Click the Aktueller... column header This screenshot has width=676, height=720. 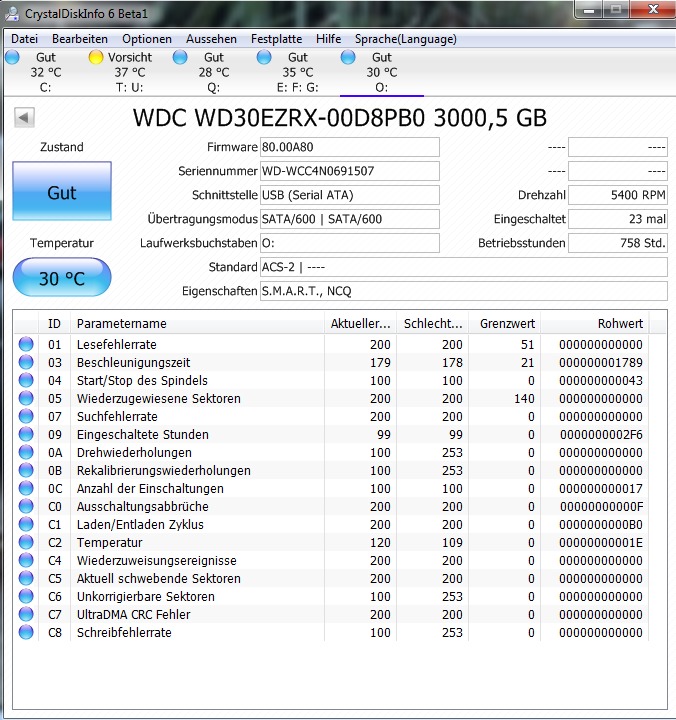pyautogui.click(x=361, y=323)
